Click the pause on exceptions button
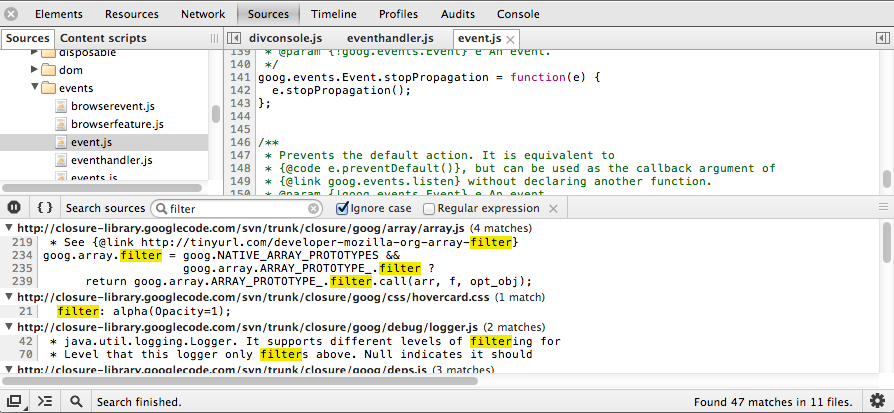The image size is (894, 413). [14, 208]
